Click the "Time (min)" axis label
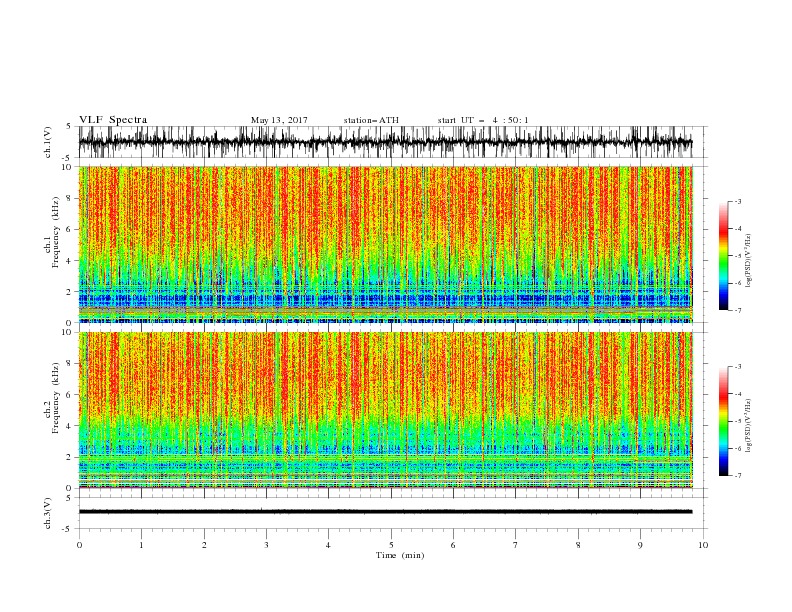 tap(400, 555)
